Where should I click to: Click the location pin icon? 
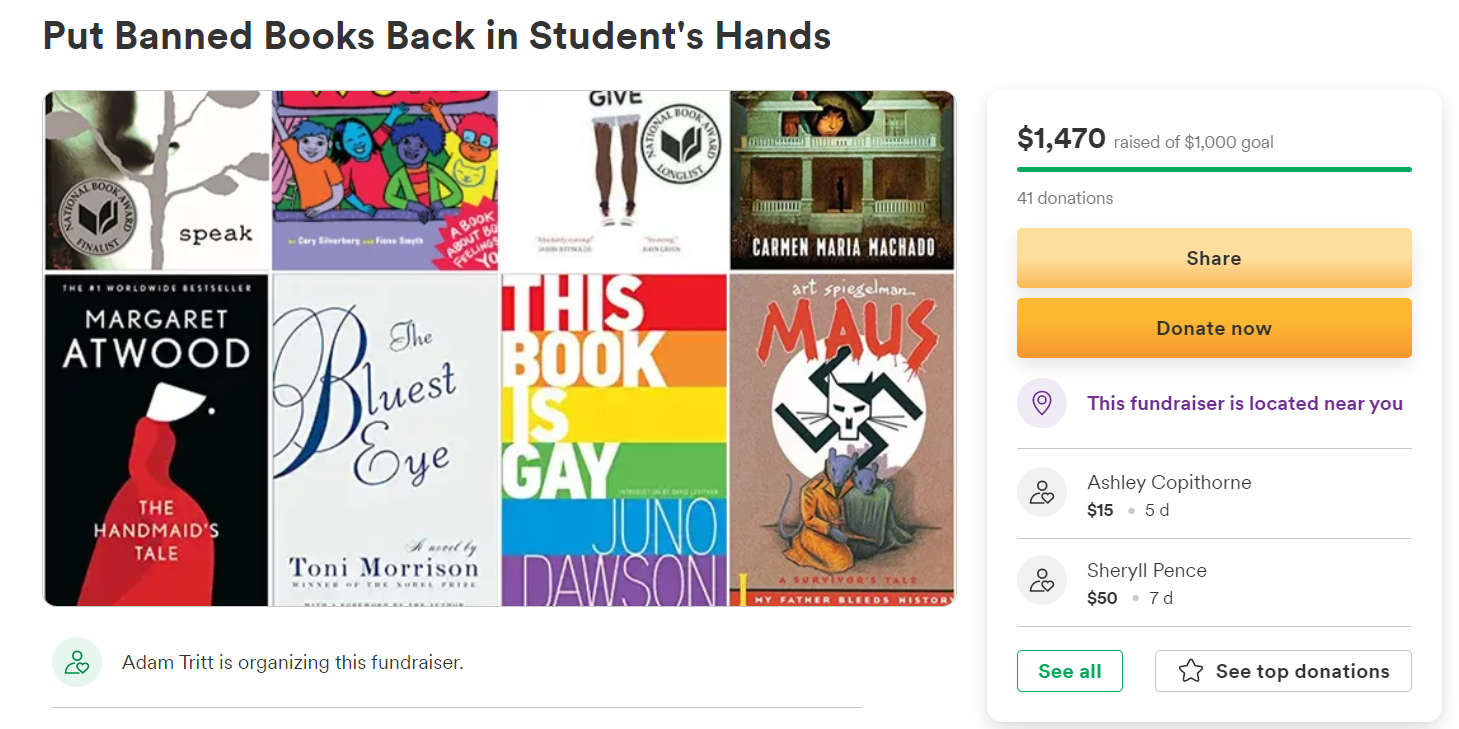click(1041, 403)
